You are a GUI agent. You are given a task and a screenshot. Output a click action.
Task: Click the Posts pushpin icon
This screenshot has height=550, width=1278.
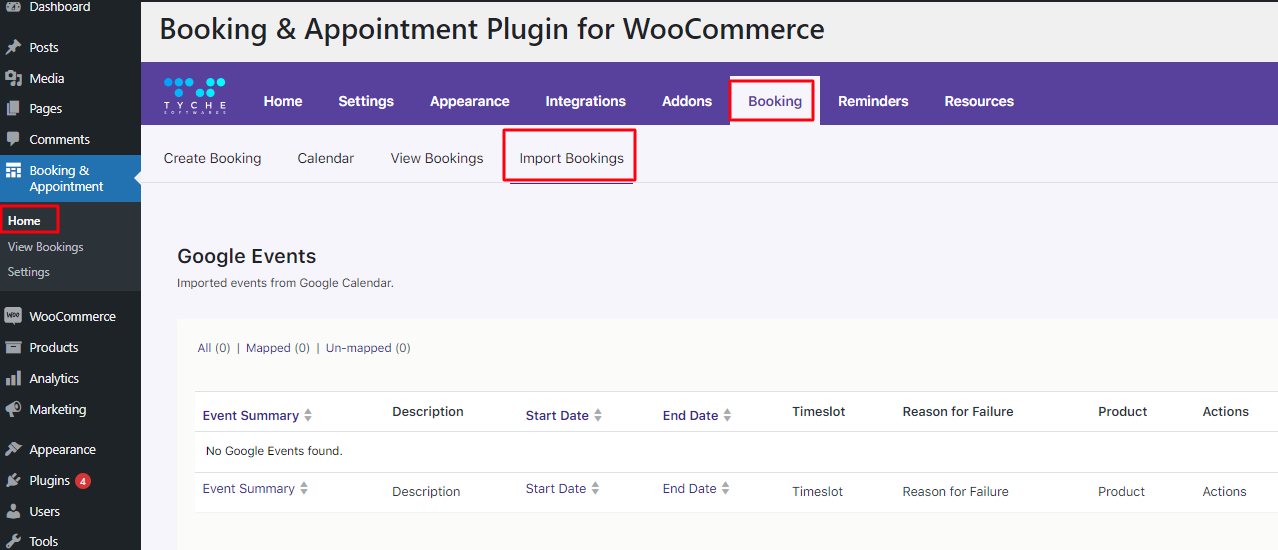coord(13,47)
